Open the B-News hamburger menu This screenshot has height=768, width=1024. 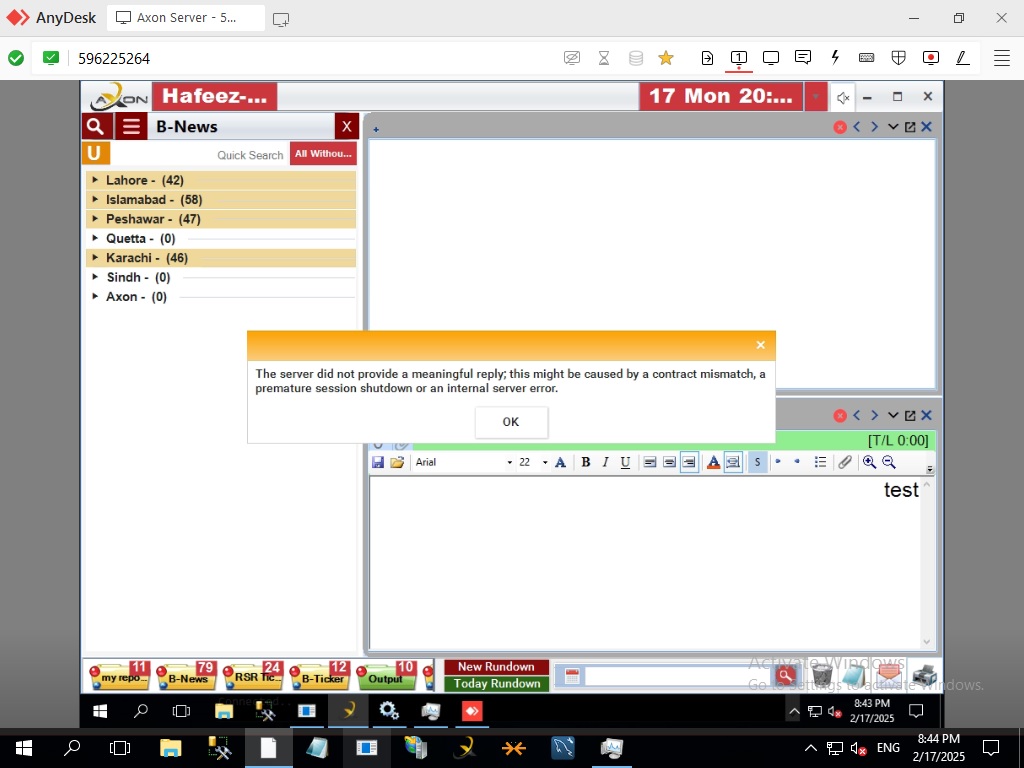[x=131, y=126]
